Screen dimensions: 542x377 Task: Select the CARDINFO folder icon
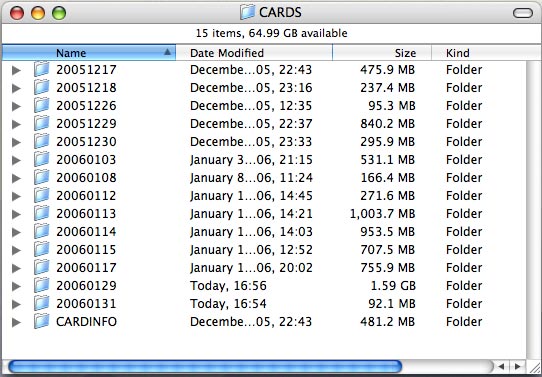tap(41, 321)
